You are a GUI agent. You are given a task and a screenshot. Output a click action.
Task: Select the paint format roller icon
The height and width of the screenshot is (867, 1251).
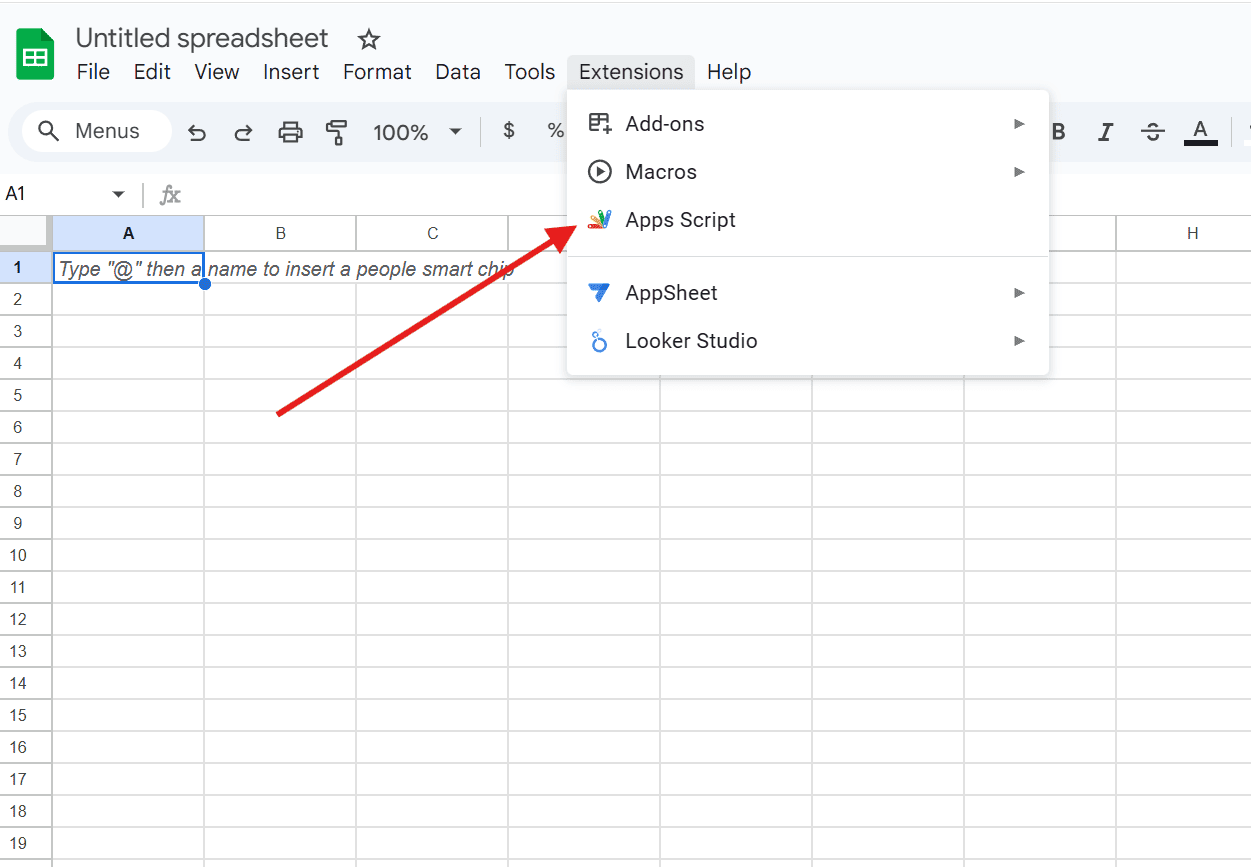click(x=336, y=132)
